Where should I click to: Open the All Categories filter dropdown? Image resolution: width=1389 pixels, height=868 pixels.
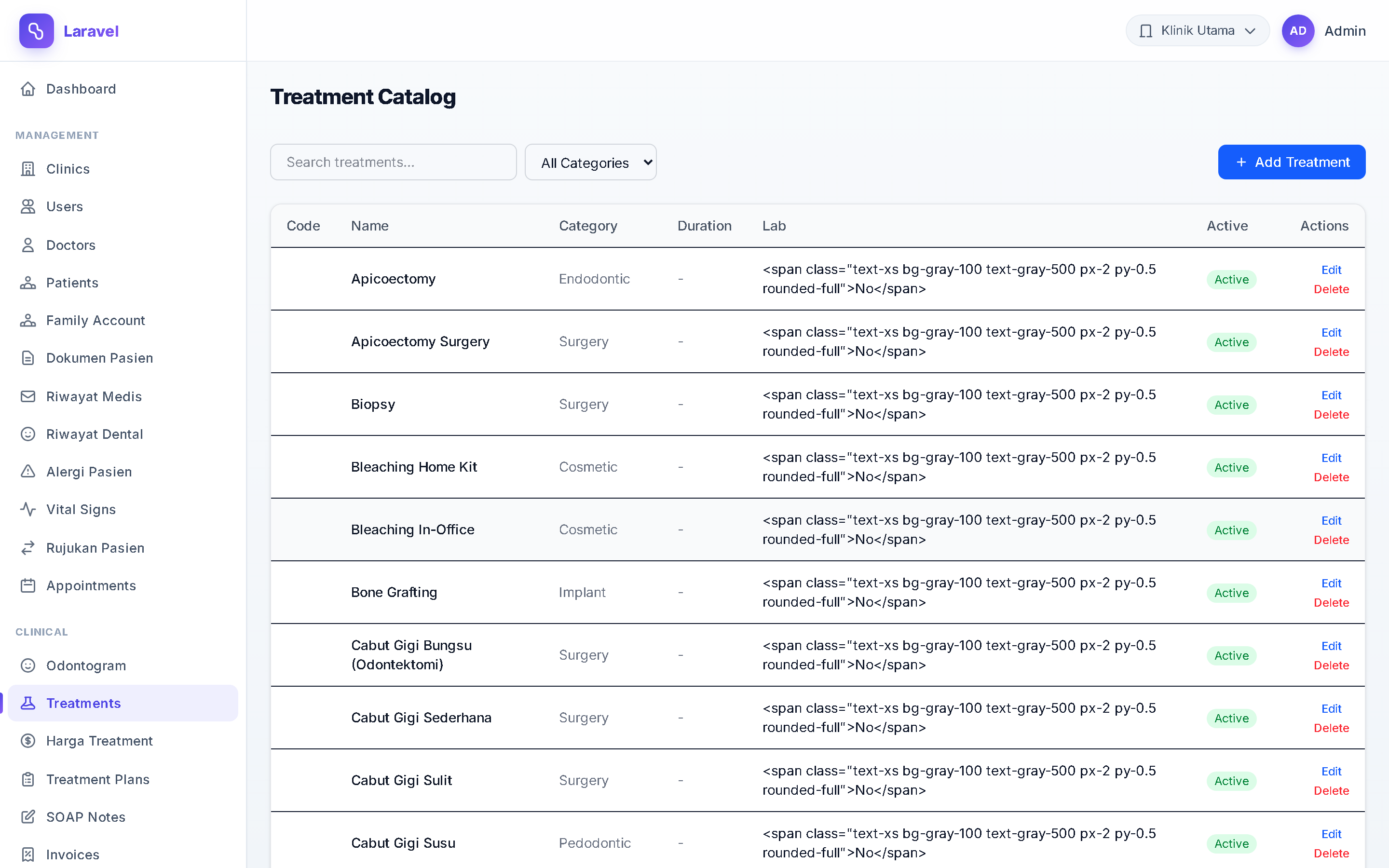pos(591,163)
